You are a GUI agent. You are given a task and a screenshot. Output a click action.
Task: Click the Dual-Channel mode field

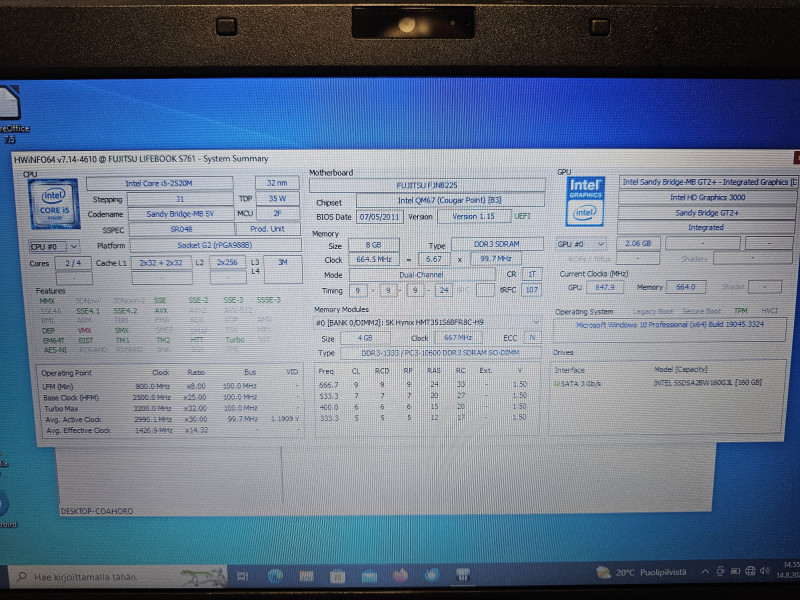(x=421, y=274)
